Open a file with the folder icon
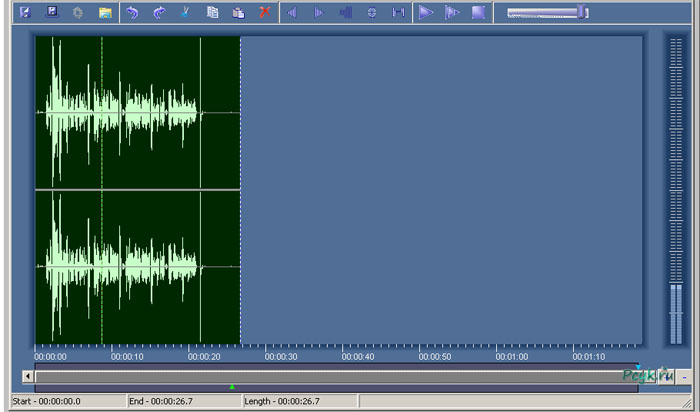The image size is (700, 412). click(105, 13)
